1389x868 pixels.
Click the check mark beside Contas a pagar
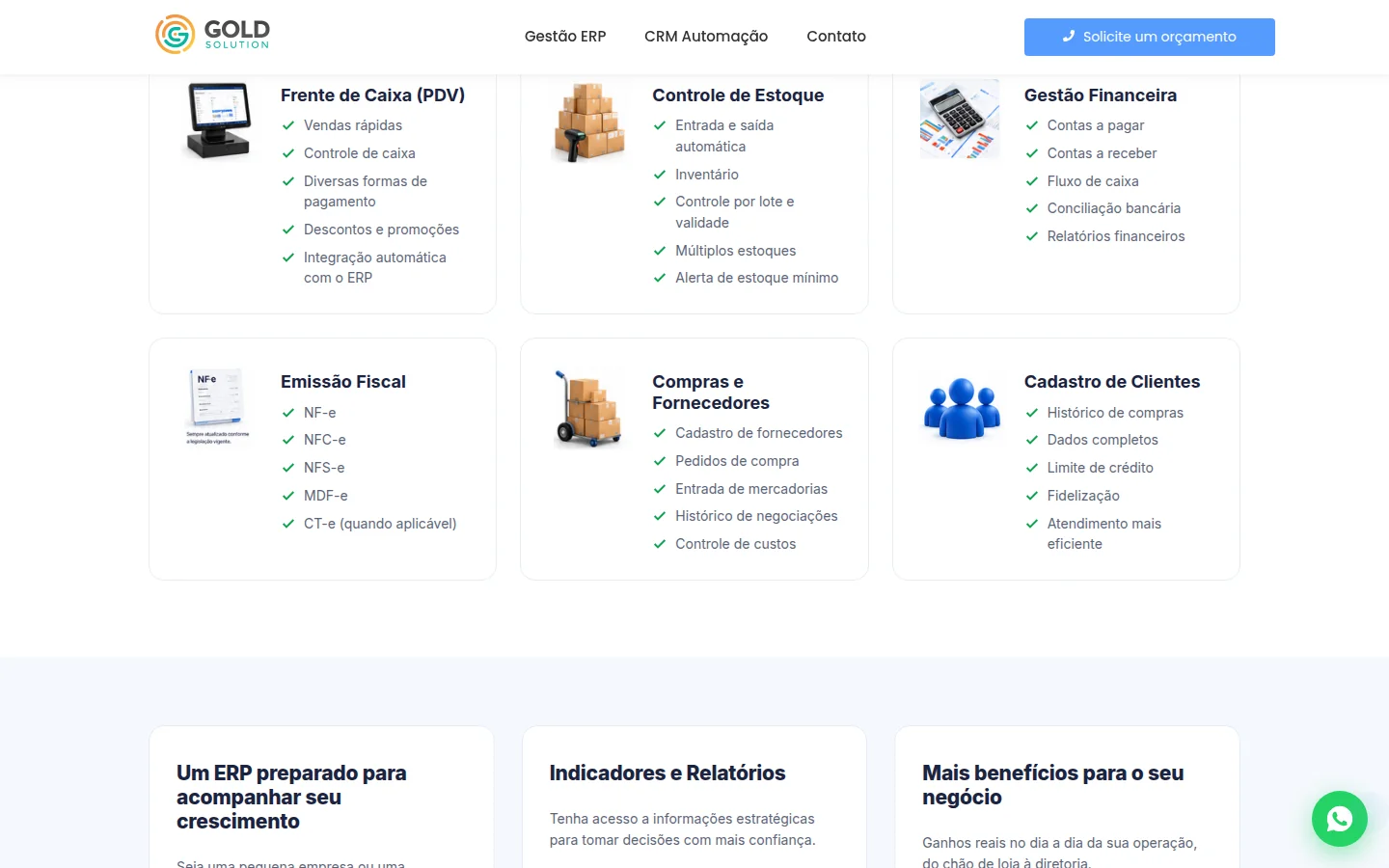[1031, 125]
